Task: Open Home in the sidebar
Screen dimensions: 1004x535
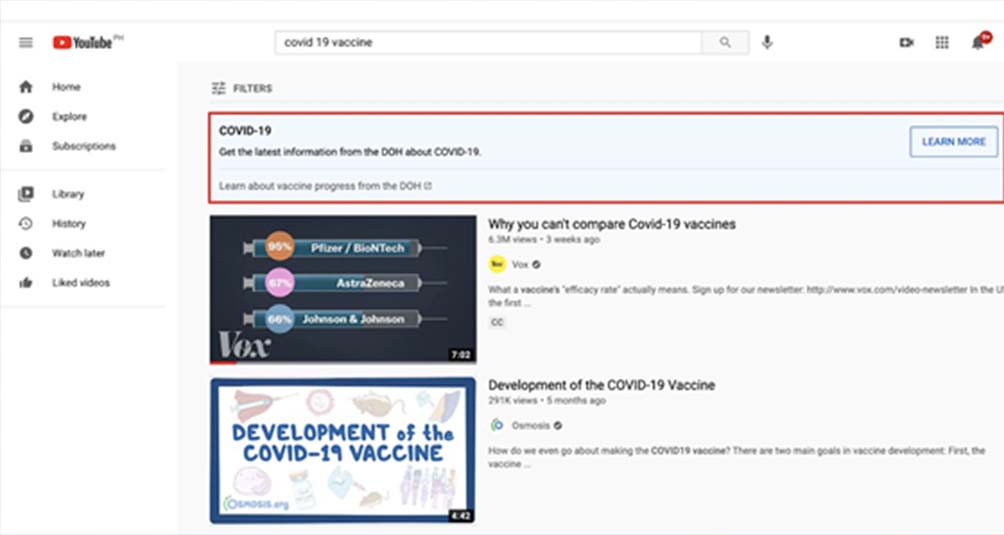Action: click(x=67, y=87)
